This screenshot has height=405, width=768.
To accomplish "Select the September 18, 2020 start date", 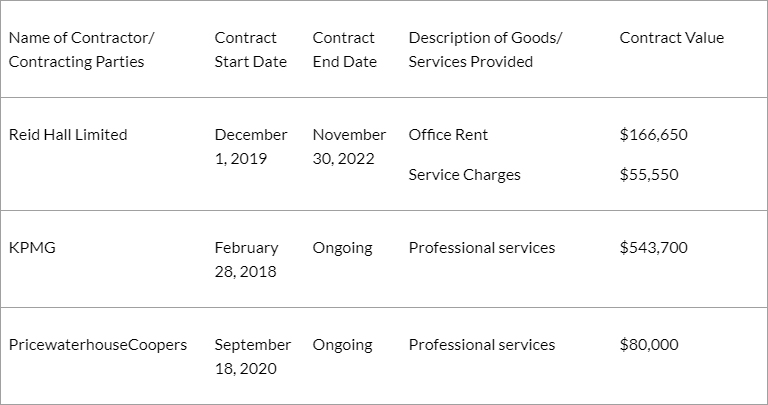I will click(253, 357).
